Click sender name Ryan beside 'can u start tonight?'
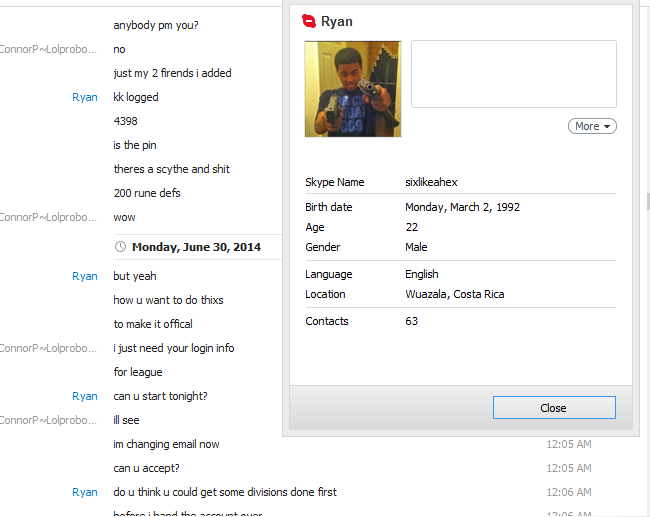The height and width of the screenshot is (517, 650). [x=85, y=396]
